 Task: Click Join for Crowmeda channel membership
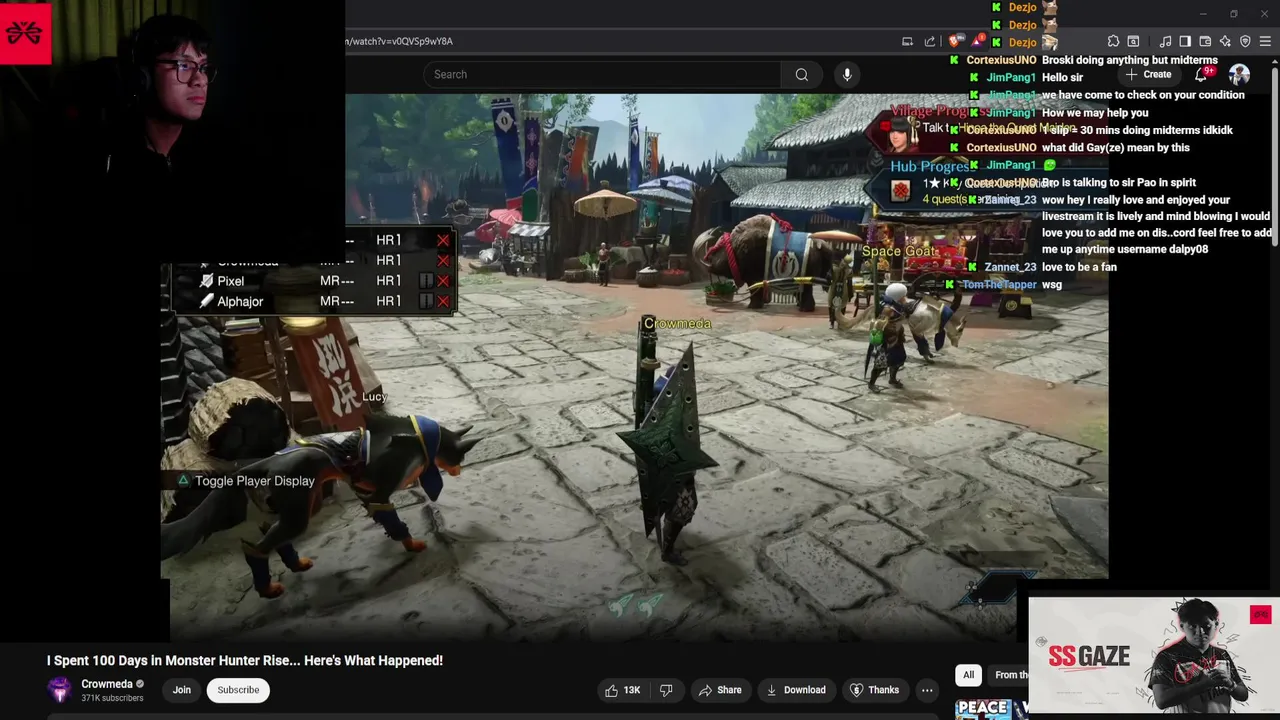click(x=182, y=690)
